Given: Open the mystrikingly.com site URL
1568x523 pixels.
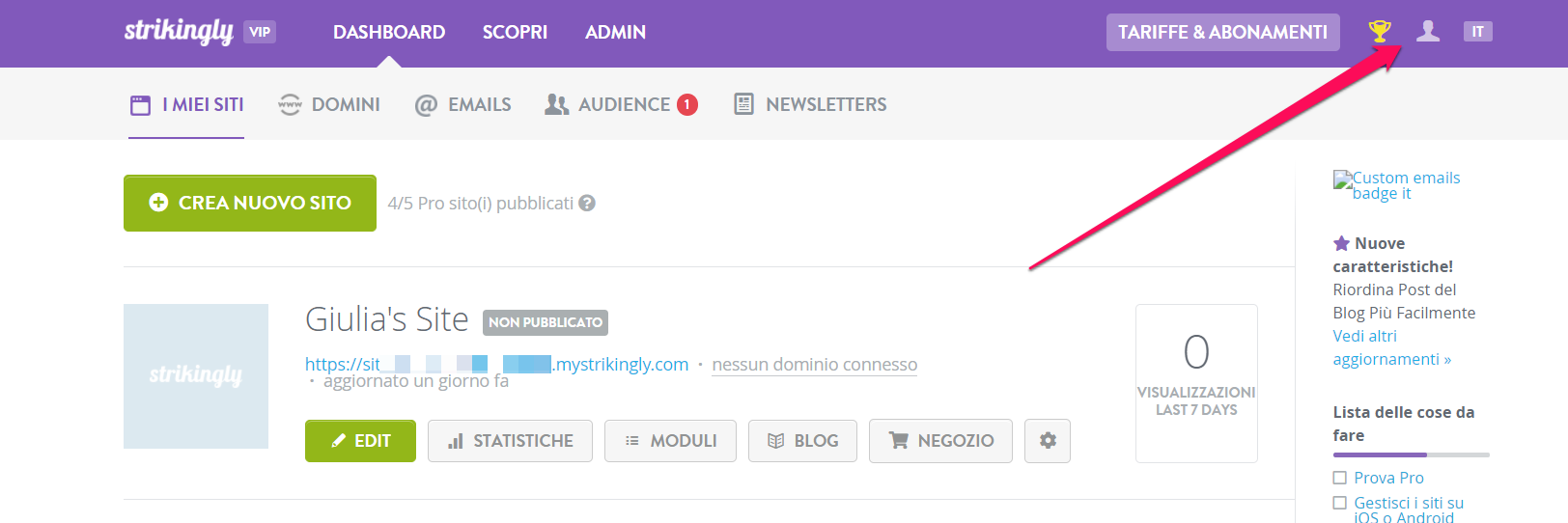Looking at the screenshot, I should click(x=497, y=364).
